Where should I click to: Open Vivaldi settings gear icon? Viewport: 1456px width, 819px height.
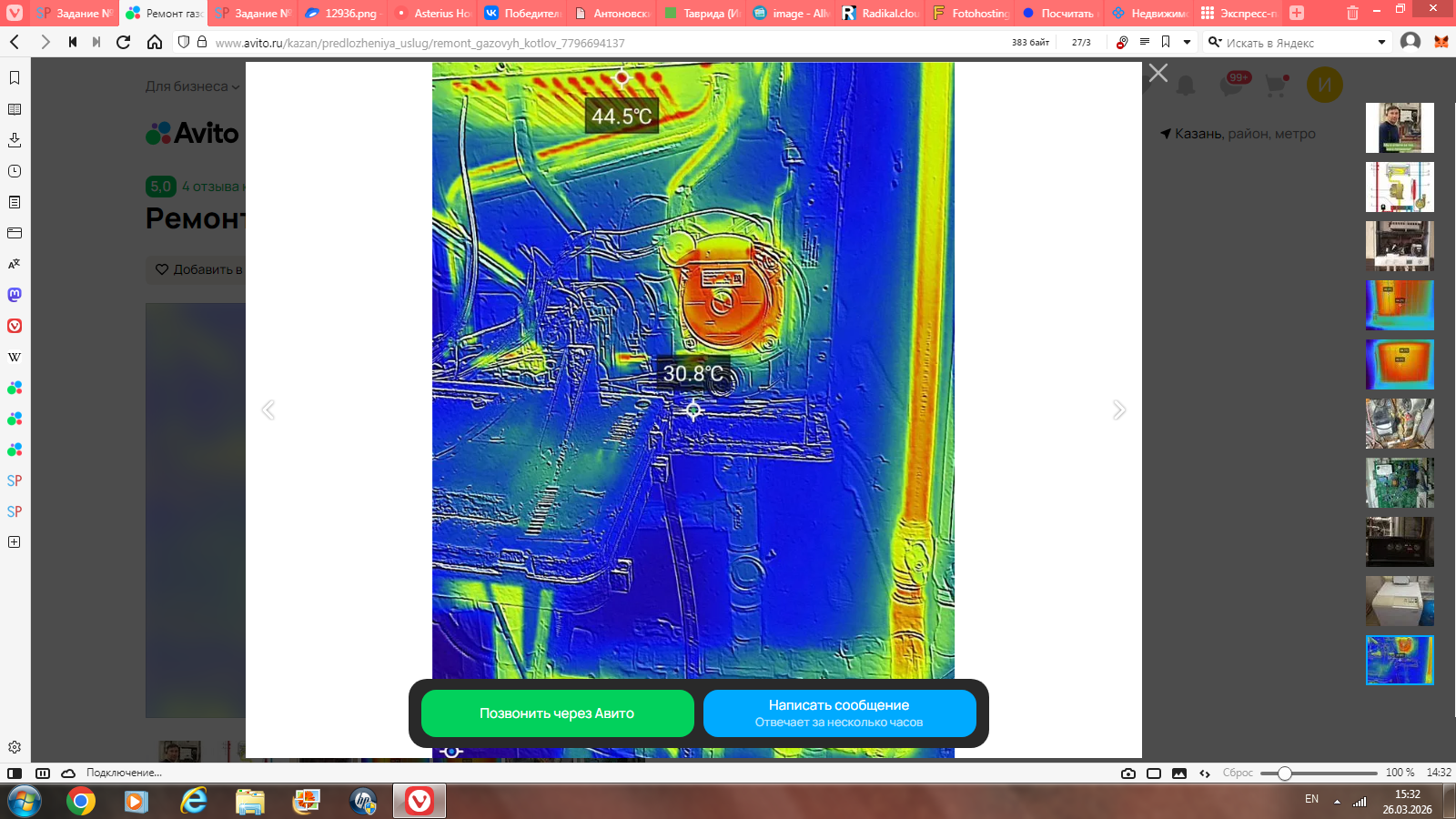tap(15, 747)
